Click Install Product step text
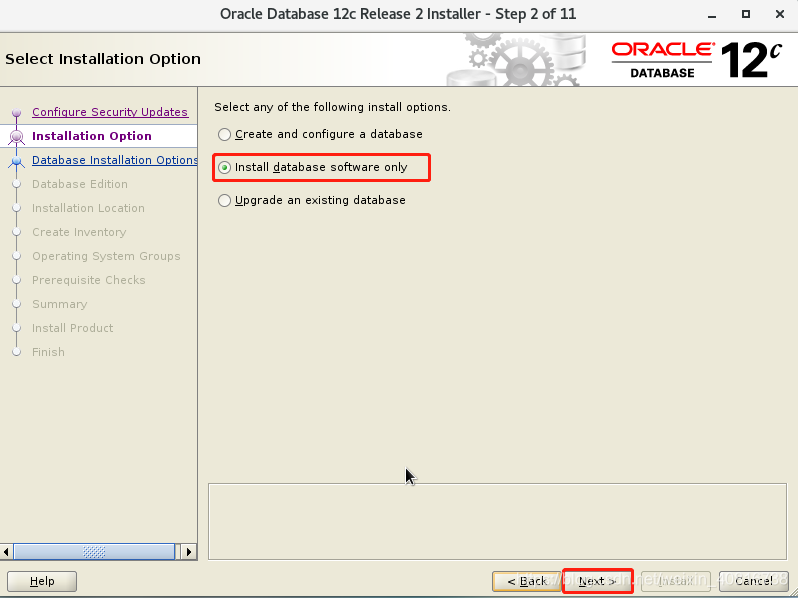 (x=72, y=328)
